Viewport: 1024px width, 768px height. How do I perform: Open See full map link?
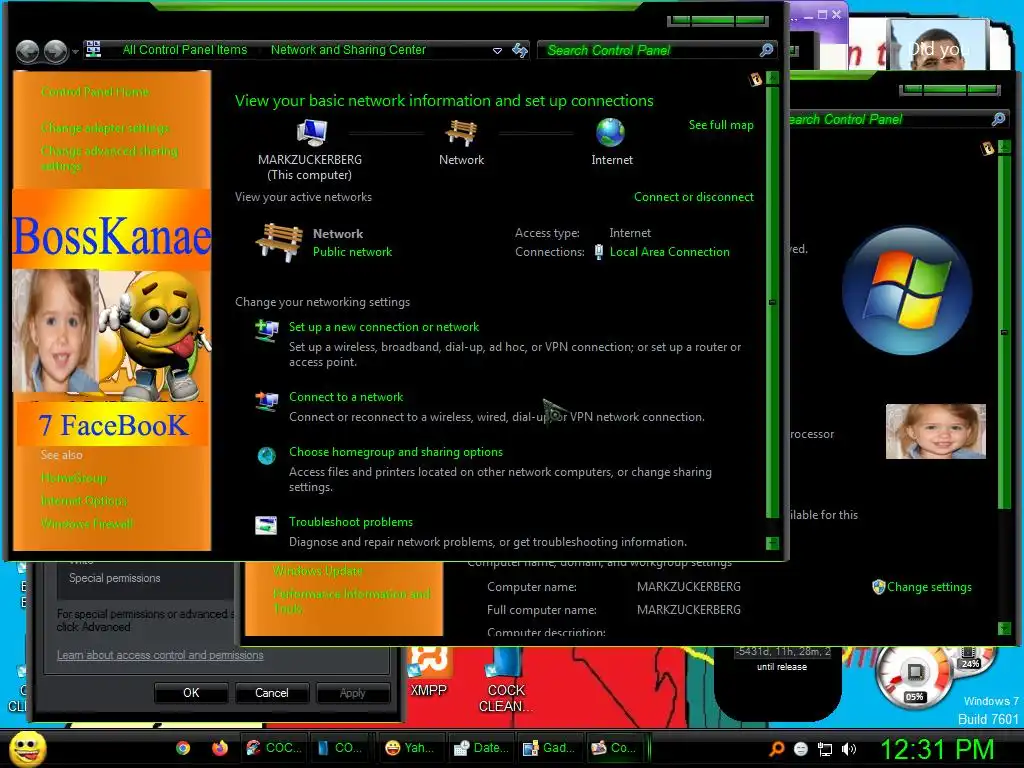(721, 125)
